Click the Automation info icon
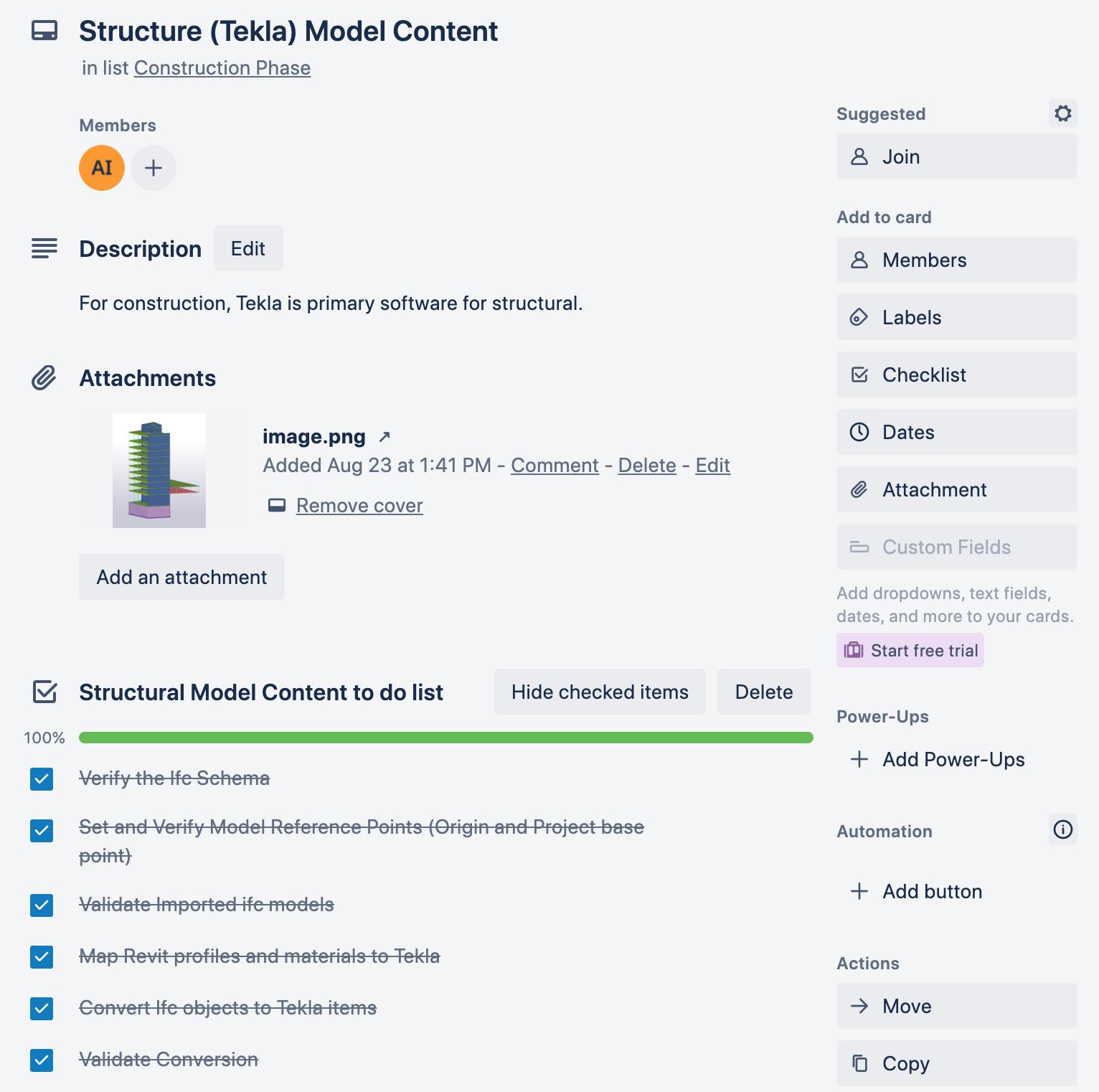 (x=1062, y=830)
